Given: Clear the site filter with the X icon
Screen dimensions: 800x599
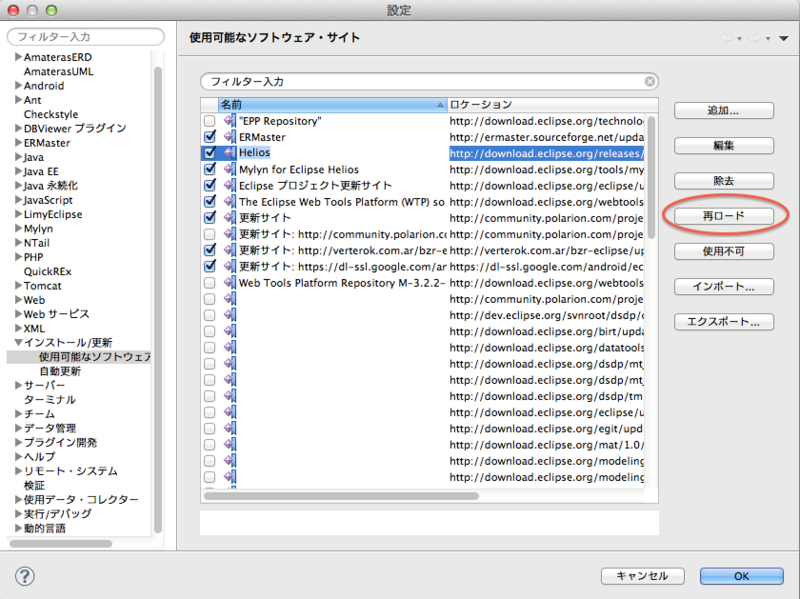Looking at the screenshot, I should pyautogui.click(x=649, y=82).
